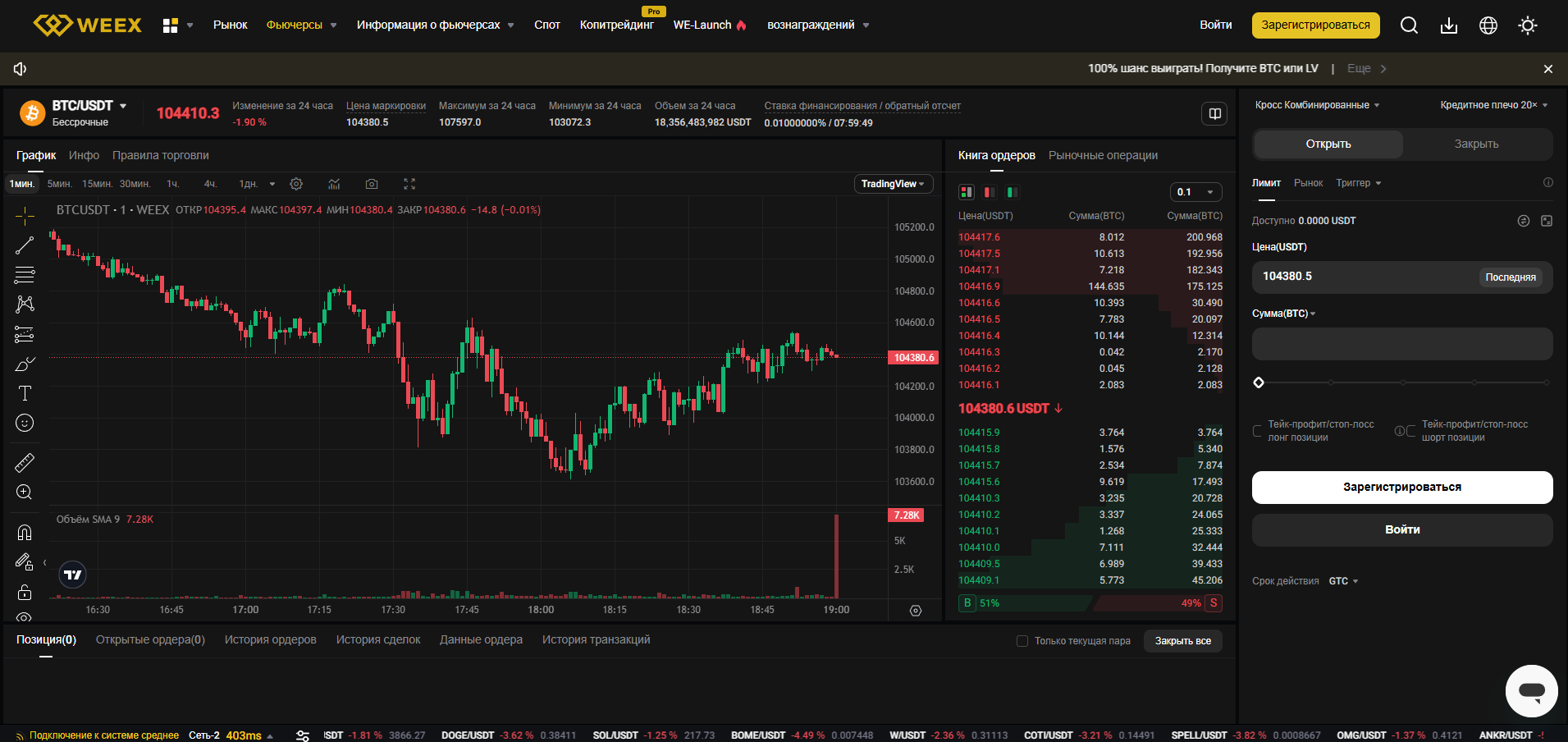
Task: Open the Фьючерсы menu
Action: click(301, 25)
